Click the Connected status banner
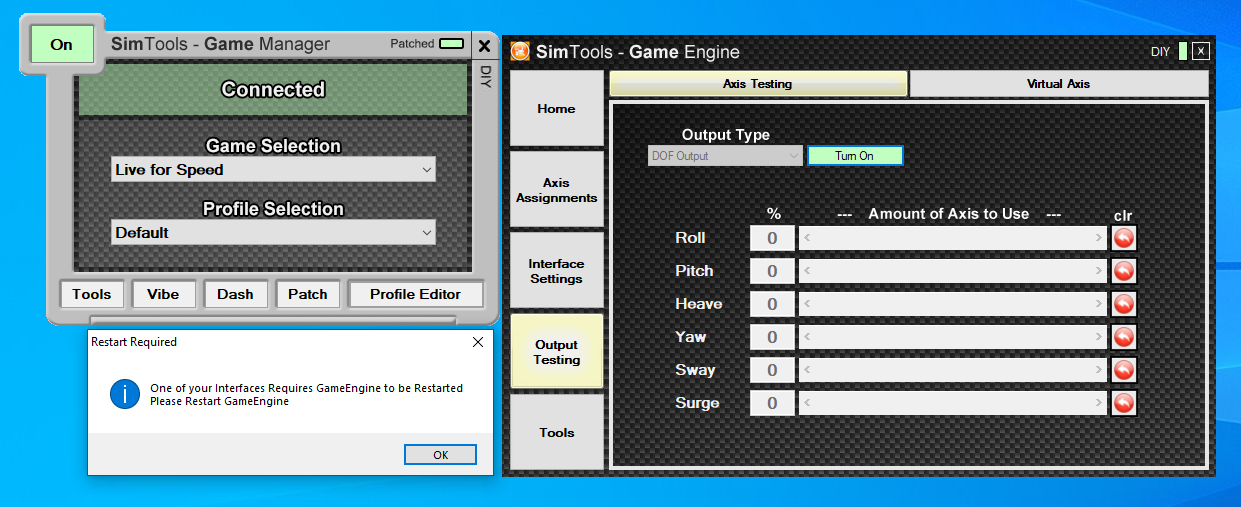1241x507 pixels. click(273, 90)
